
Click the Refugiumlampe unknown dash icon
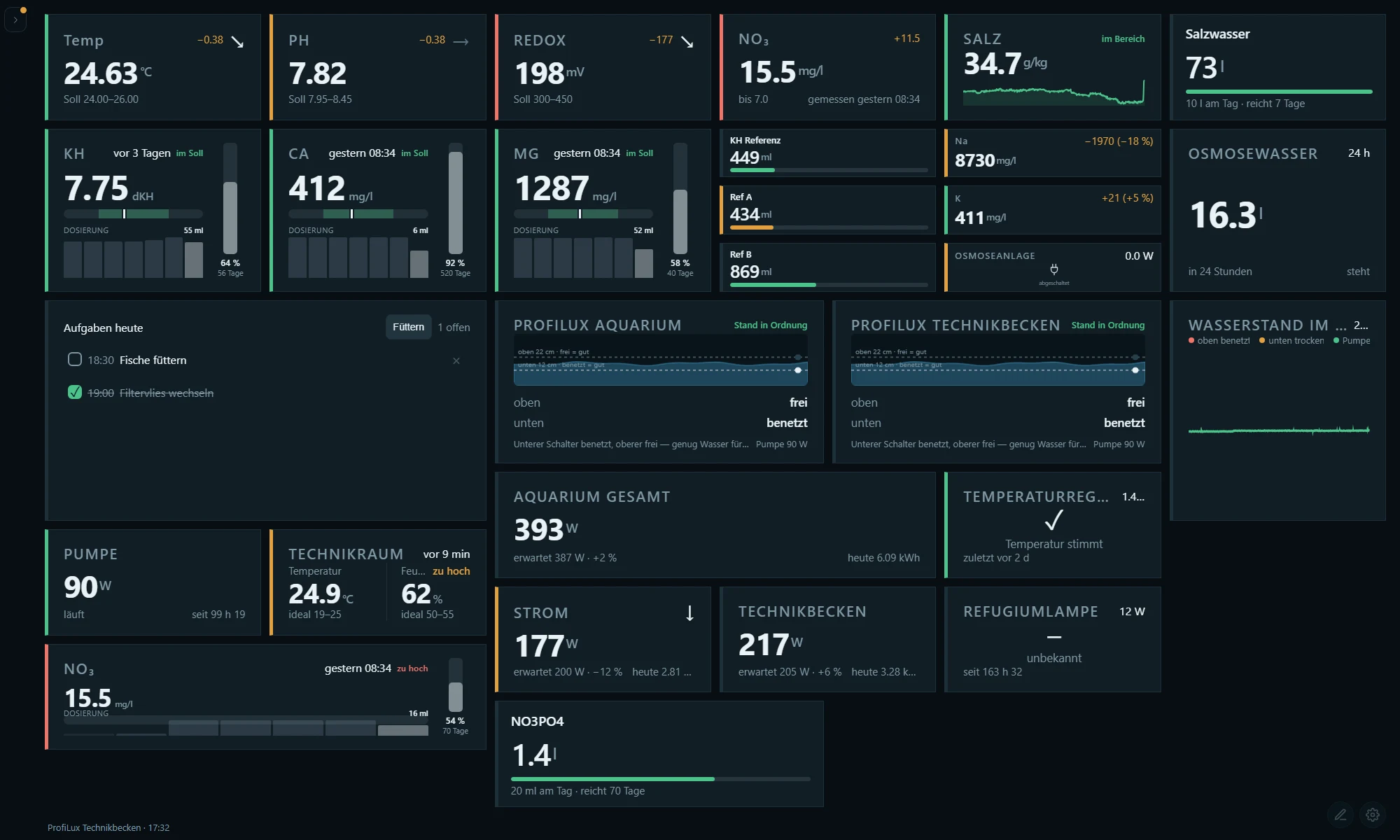[1053, 637]
